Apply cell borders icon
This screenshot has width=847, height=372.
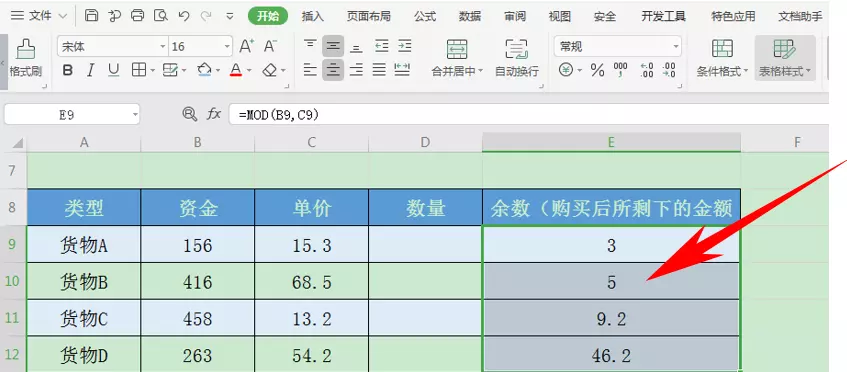[x=139, y=70]
